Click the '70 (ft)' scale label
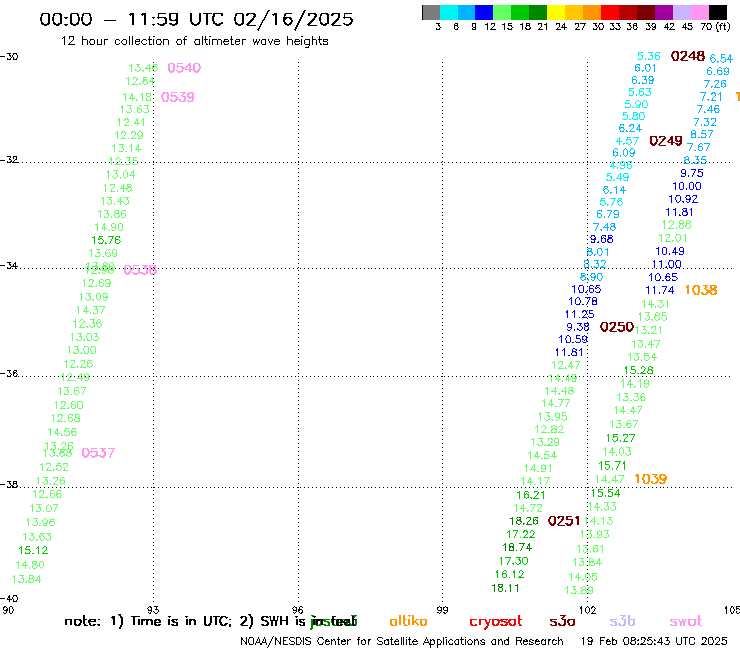This screenshot has width=740, height=650. (x=715, y=27)
